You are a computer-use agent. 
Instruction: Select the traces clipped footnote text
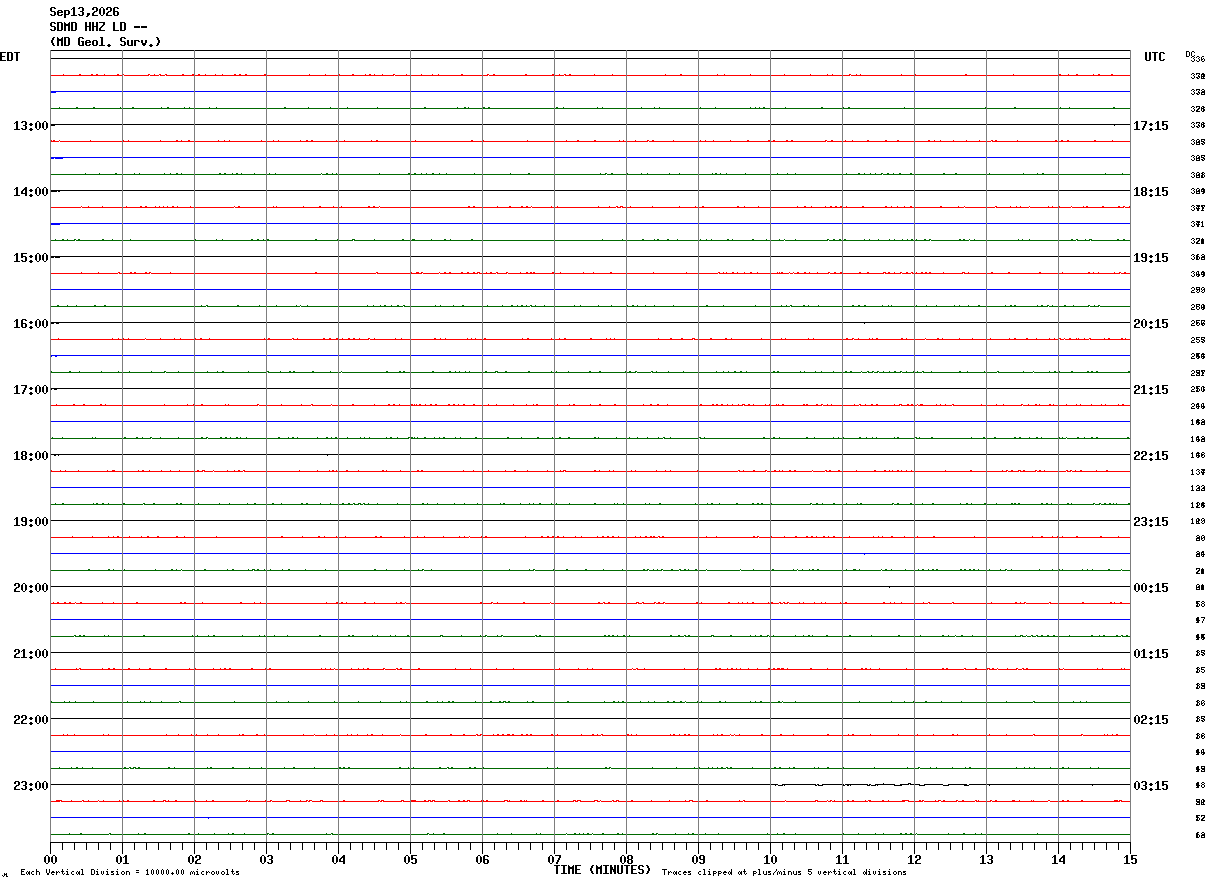(784, 873)
